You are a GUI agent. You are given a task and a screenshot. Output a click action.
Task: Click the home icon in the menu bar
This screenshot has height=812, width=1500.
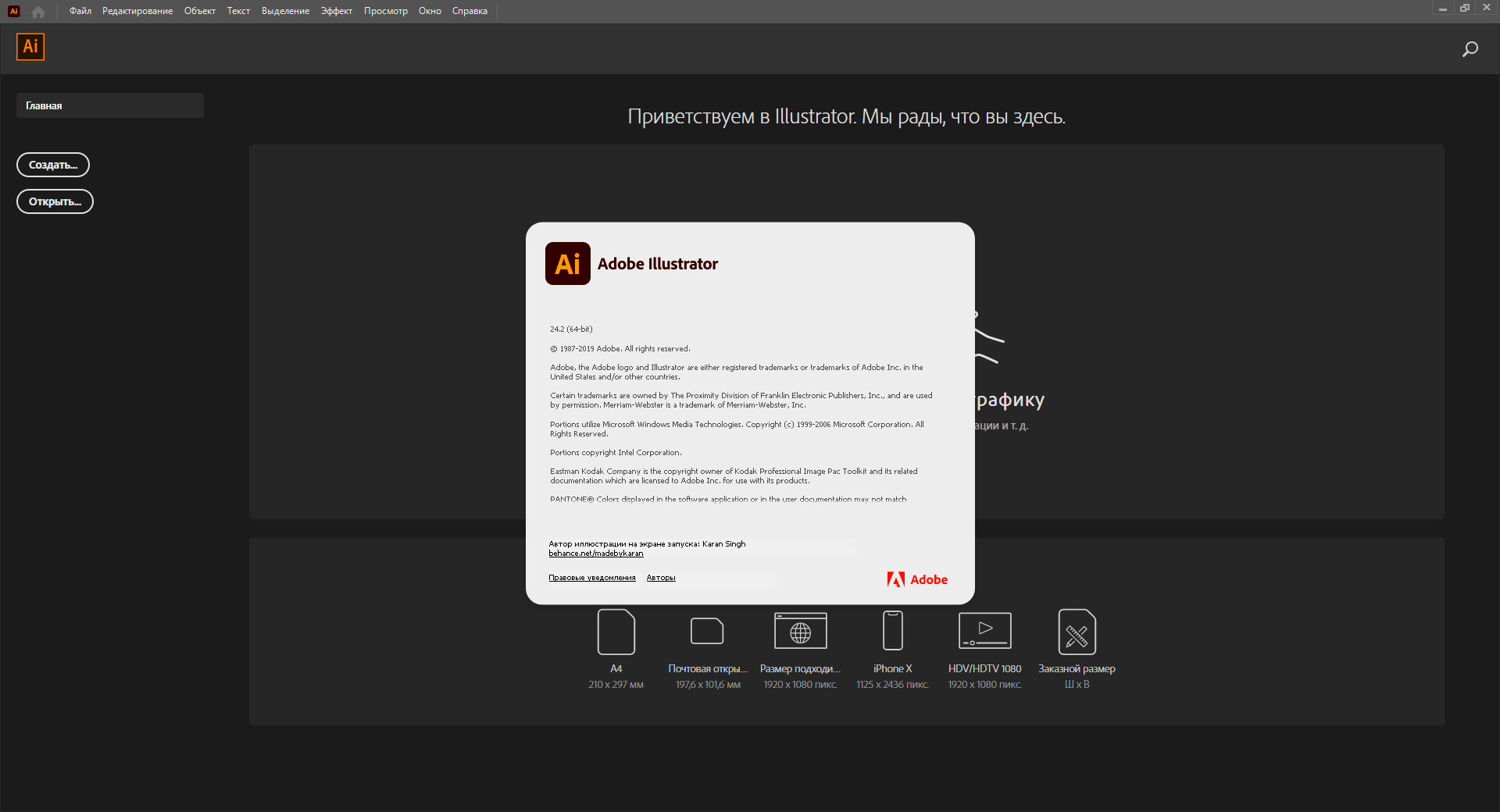pyautogui.click(x=37, y=12)
